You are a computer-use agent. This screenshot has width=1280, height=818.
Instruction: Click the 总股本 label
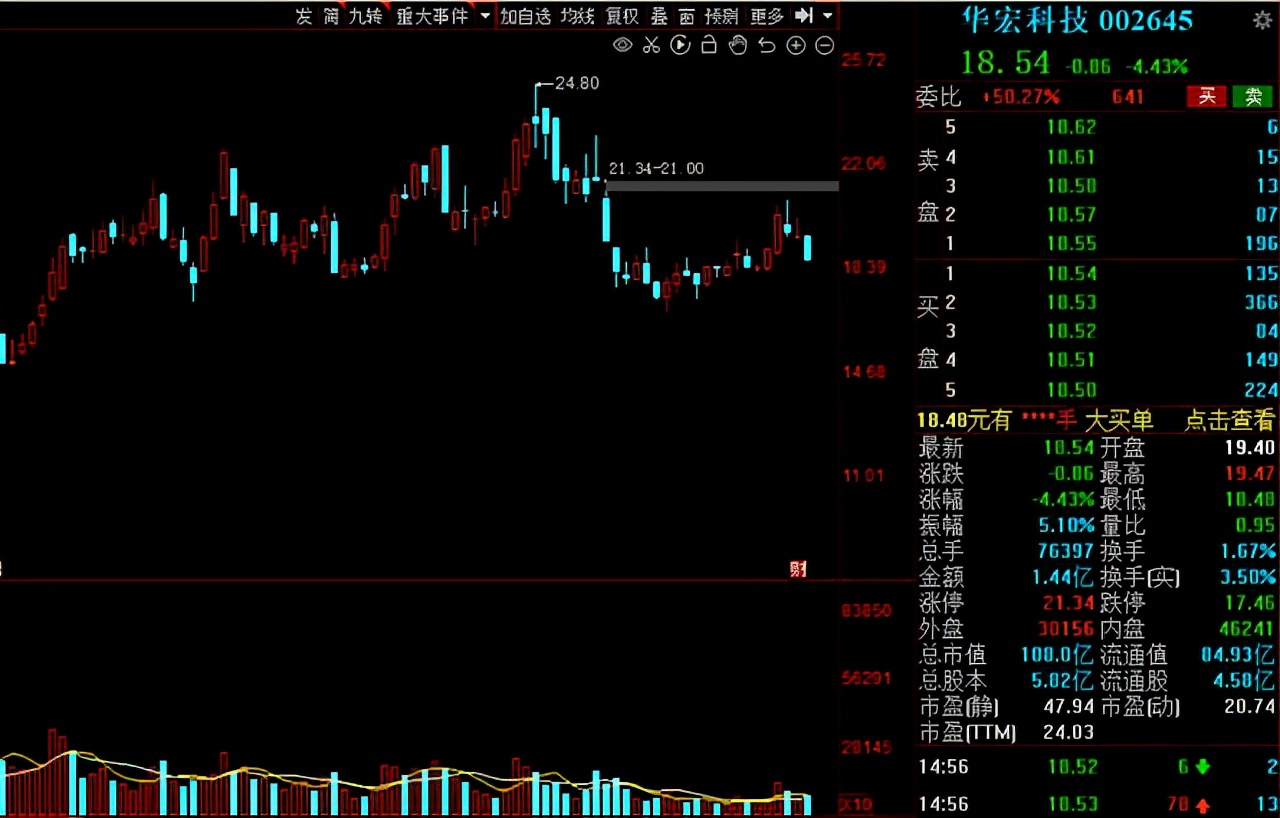pyautogui.click(x=952, y=681)
